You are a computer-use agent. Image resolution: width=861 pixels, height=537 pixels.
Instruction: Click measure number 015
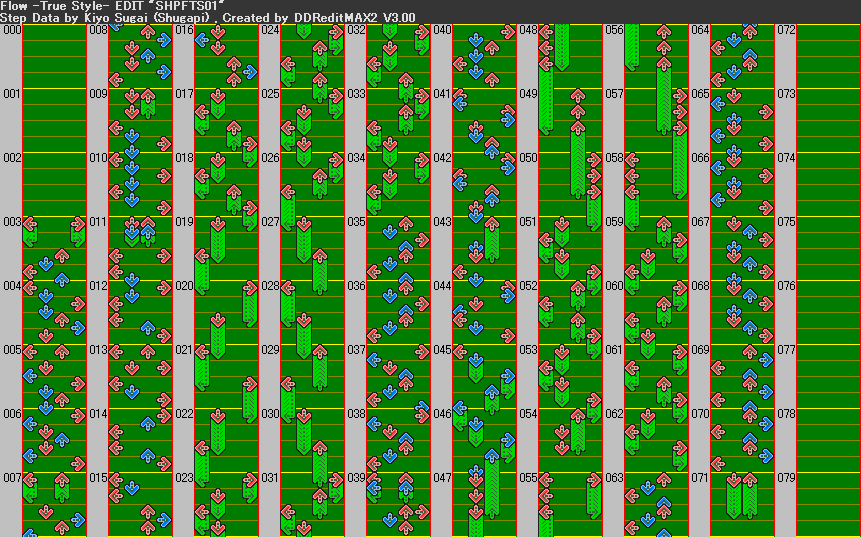[x=98, y=478]
